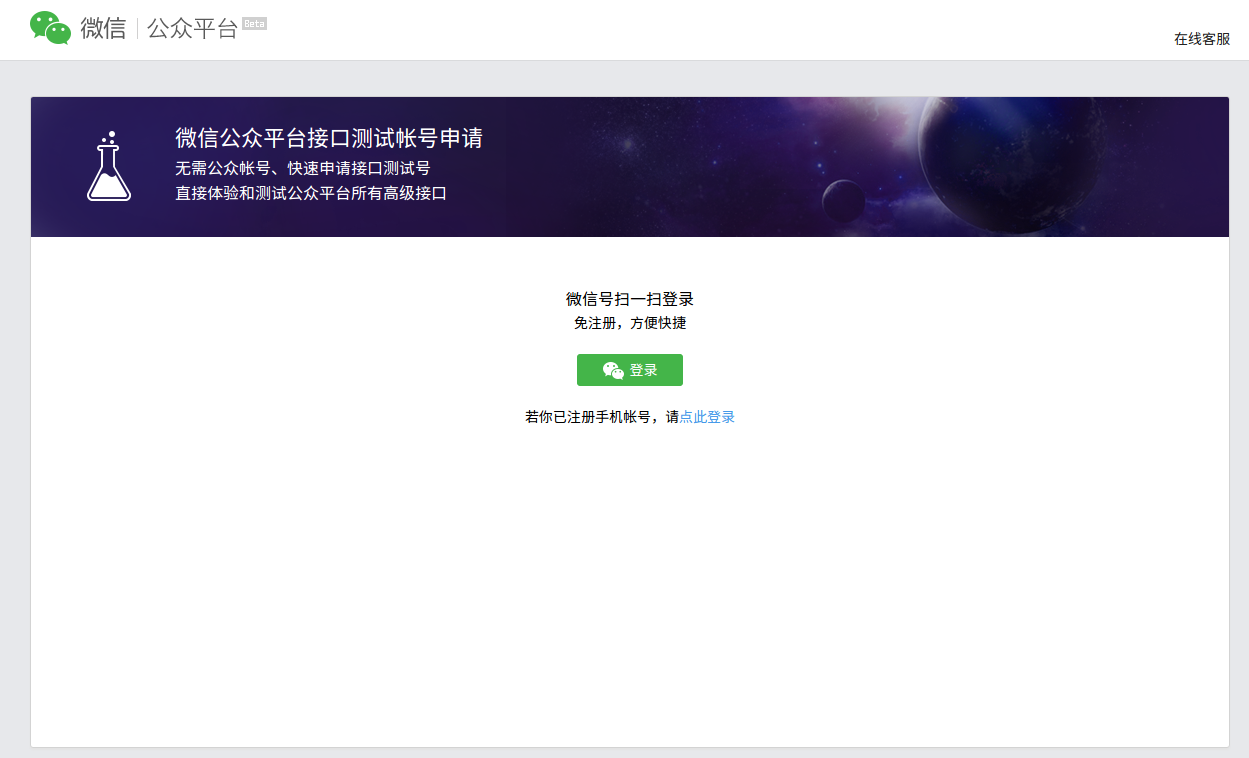
Task: Open the 在线客服 online support link
Action: pos(1201,39)
